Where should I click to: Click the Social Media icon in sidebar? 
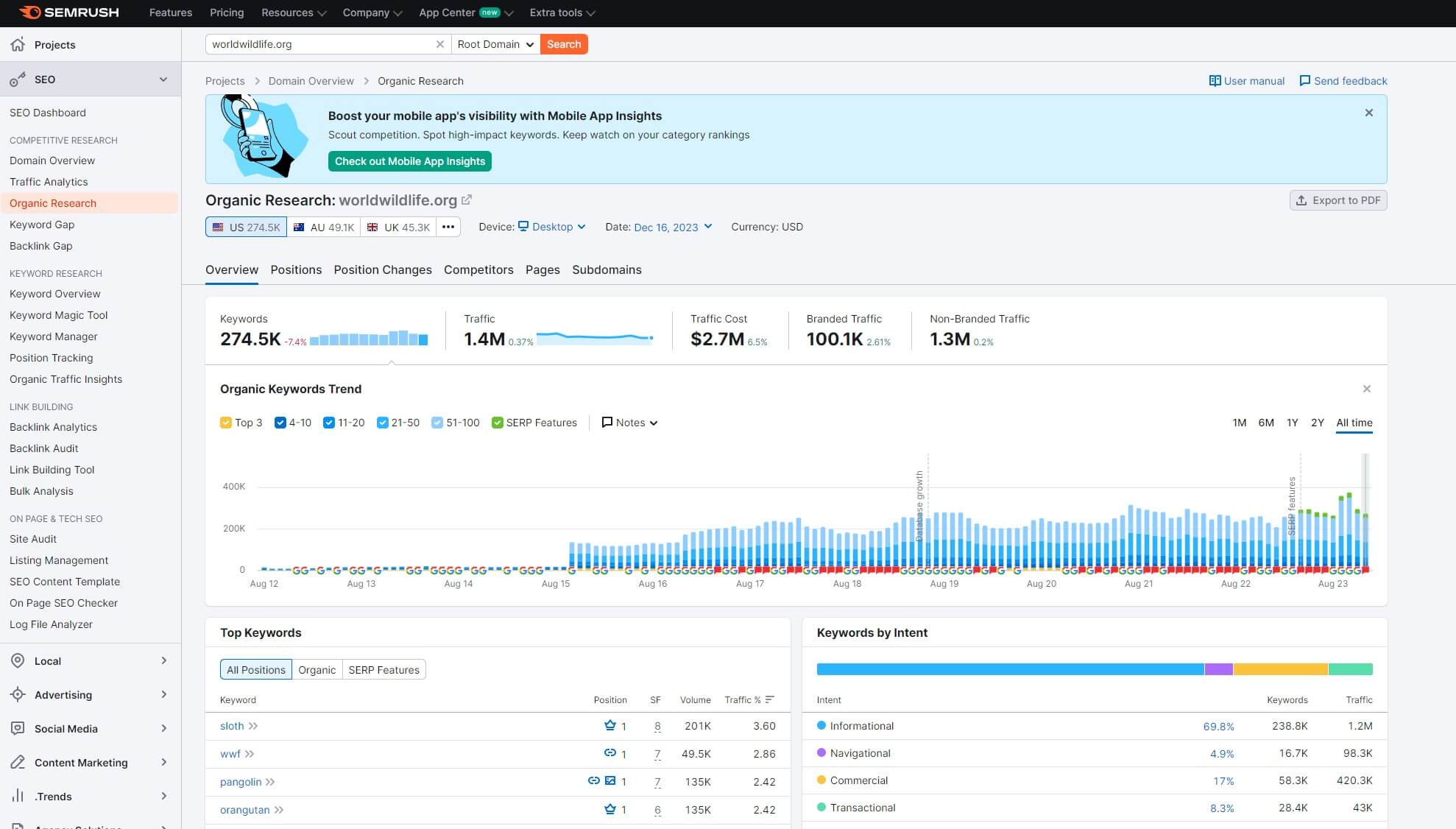point(18,728)
